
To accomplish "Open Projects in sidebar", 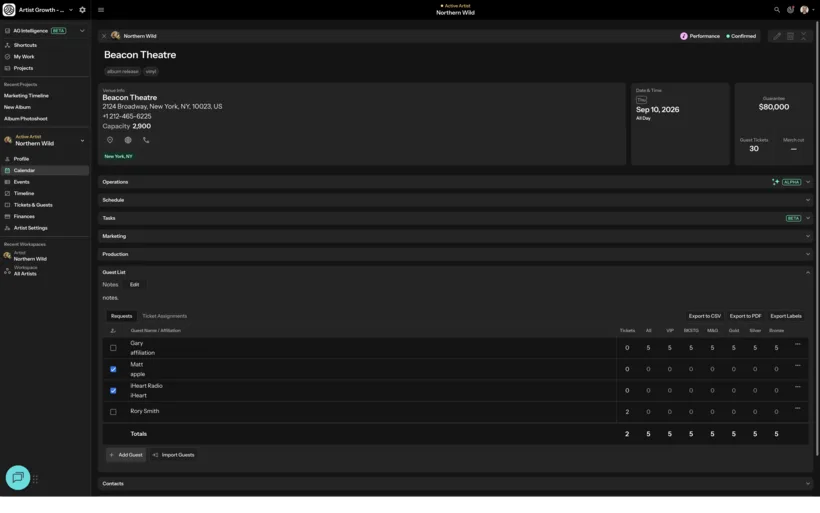I will click(23, 68).
